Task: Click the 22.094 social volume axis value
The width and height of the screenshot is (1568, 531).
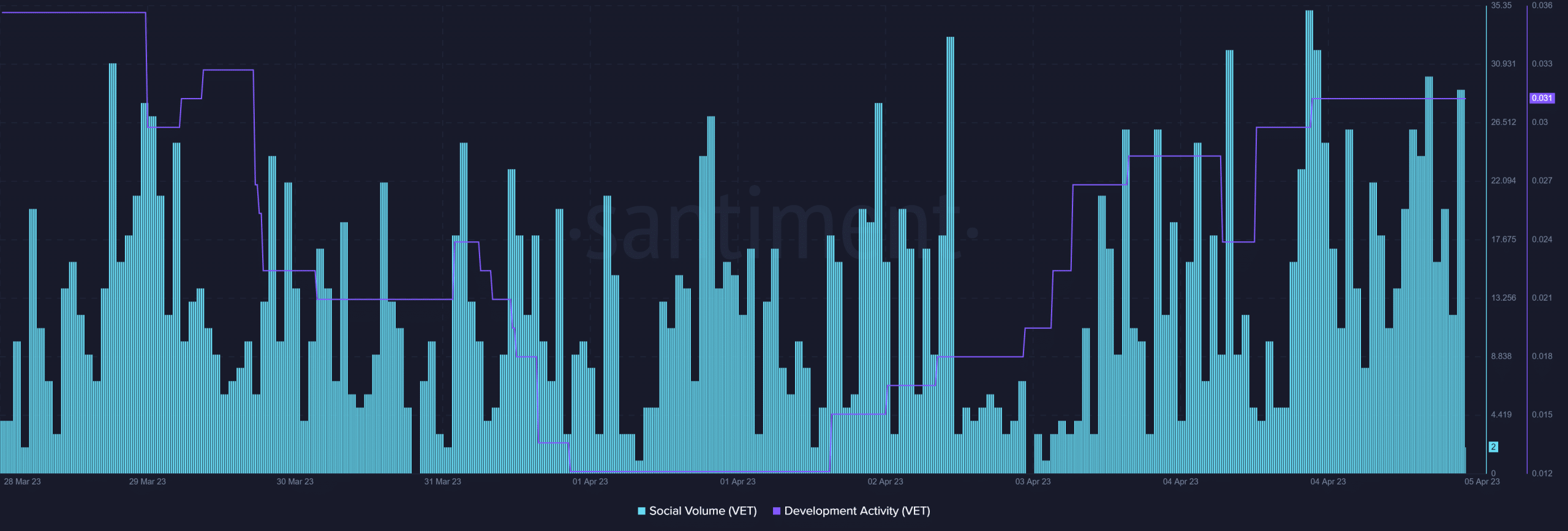Action: 1503,181
